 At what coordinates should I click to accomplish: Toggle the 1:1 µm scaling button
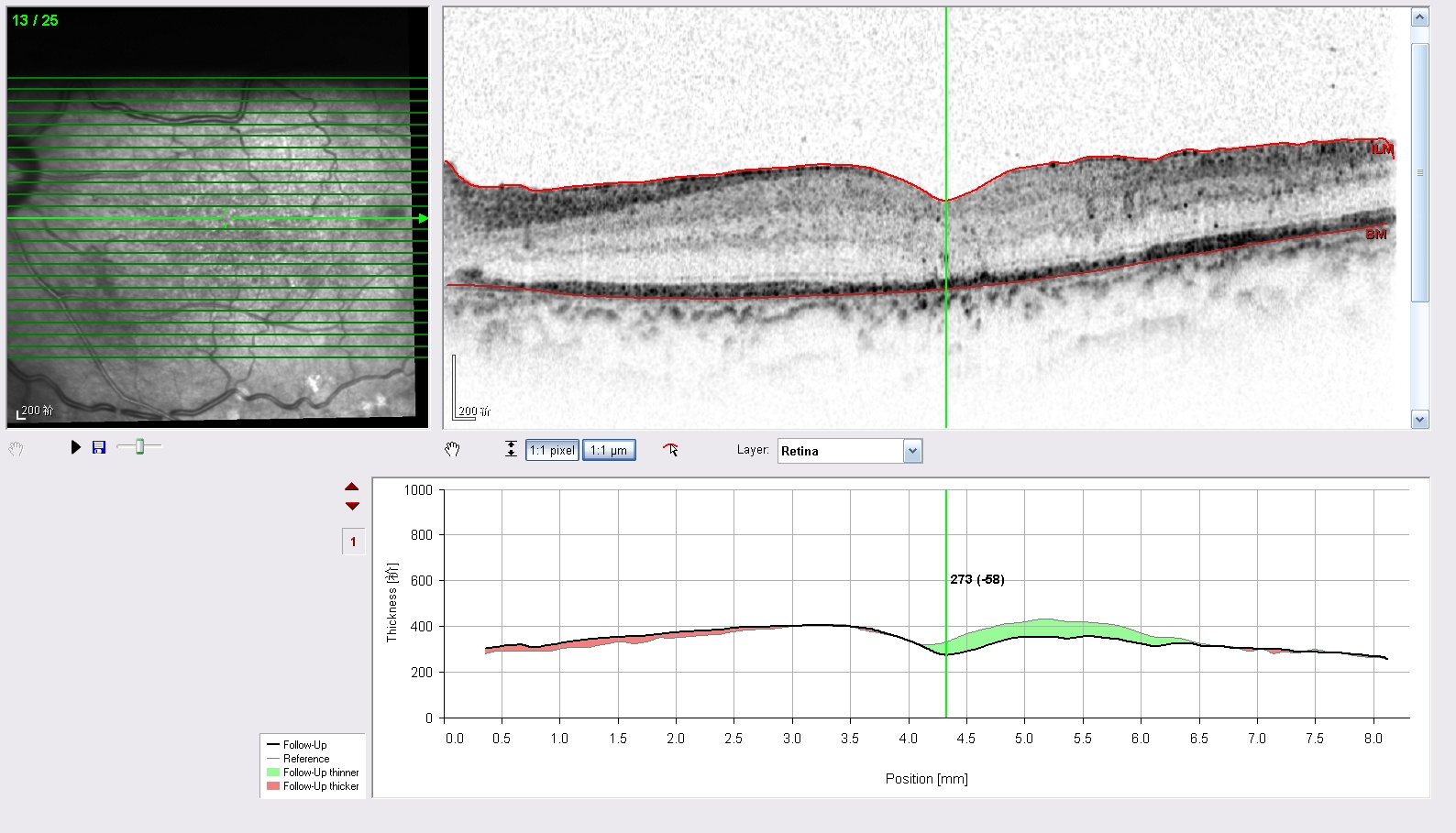(609, 450)
